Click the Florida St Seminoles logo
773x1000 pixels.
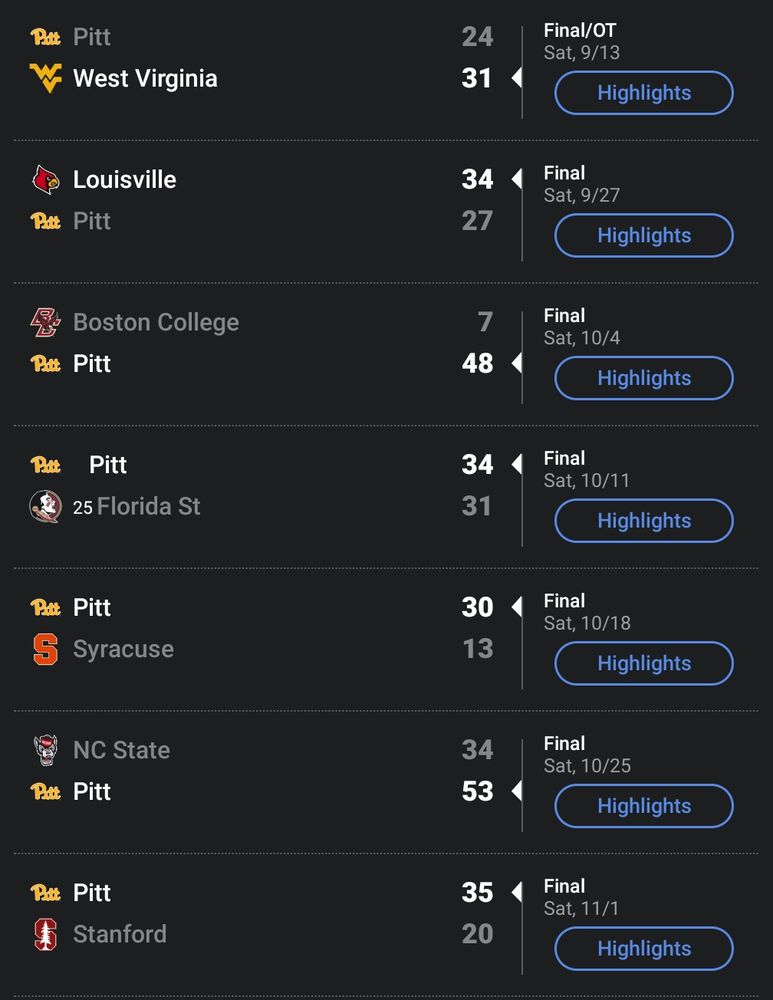point(46,506)
